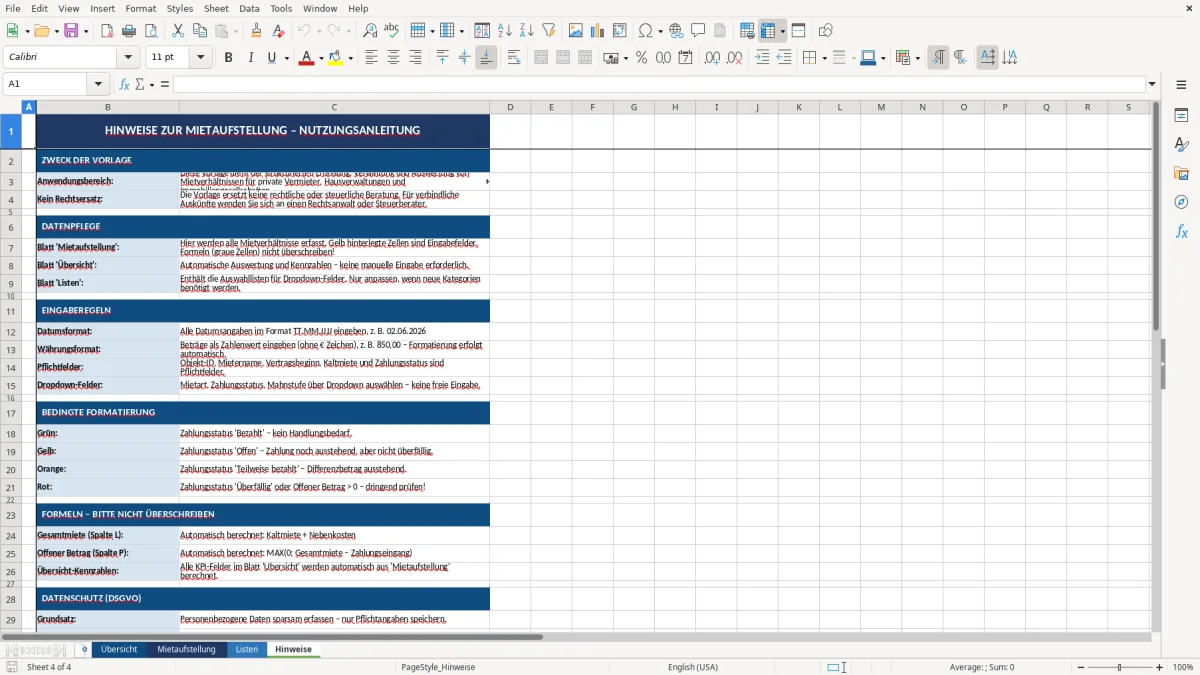This screenshot has height=675, width=1200.
Task: Click in the formula input line
Action: point(659,84)
